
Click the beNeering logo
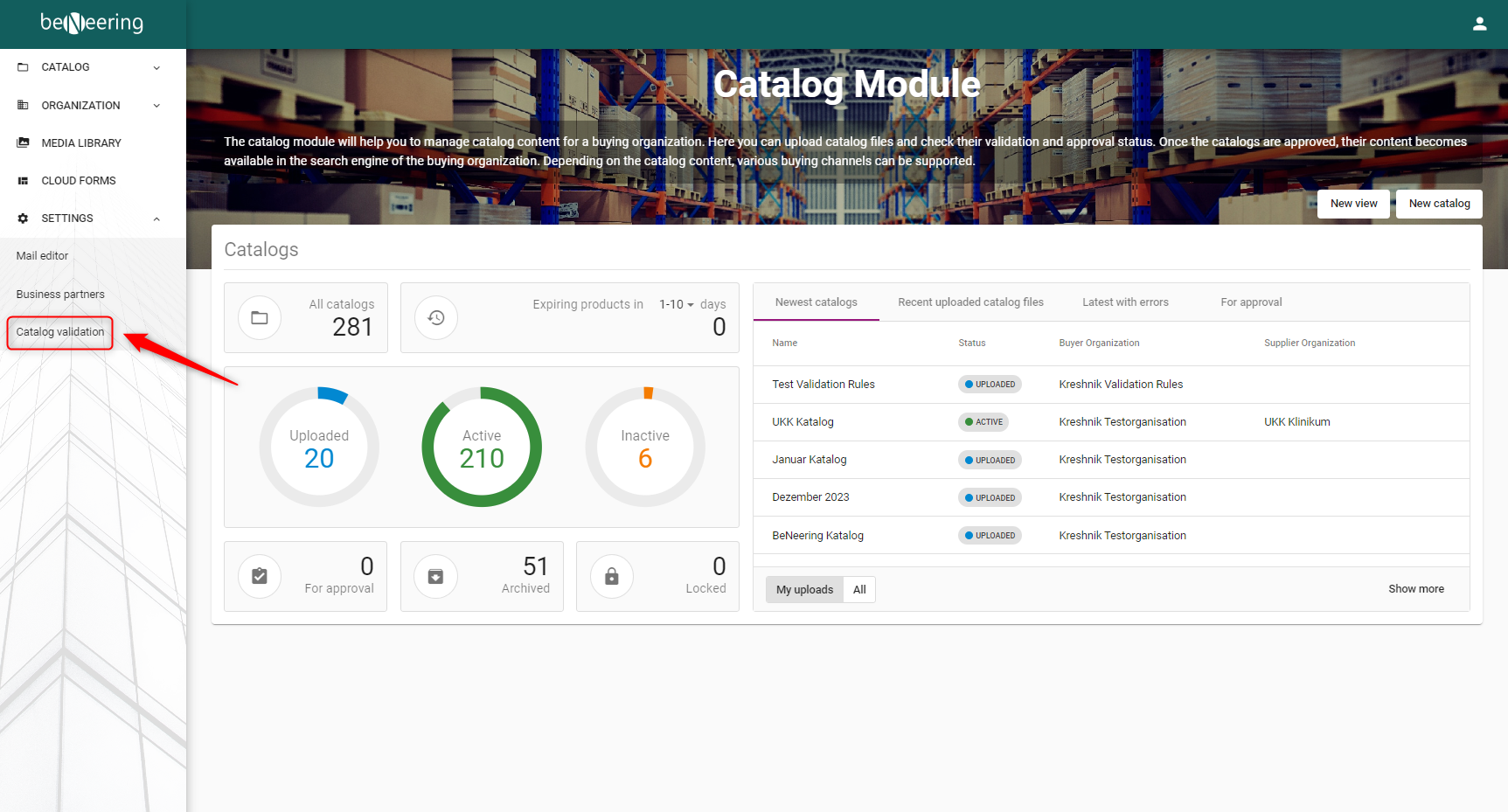pyautogui.click(x=92, y=23)
